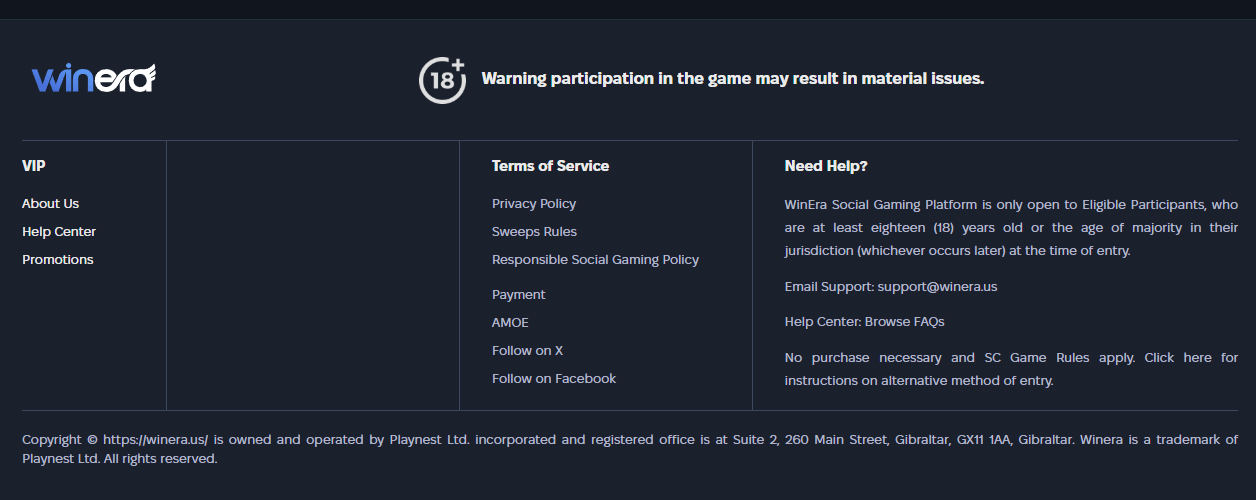This screenshot has width=1256, height=500.
Task: Open the Help Center footer link
Action: coord(59,232)
